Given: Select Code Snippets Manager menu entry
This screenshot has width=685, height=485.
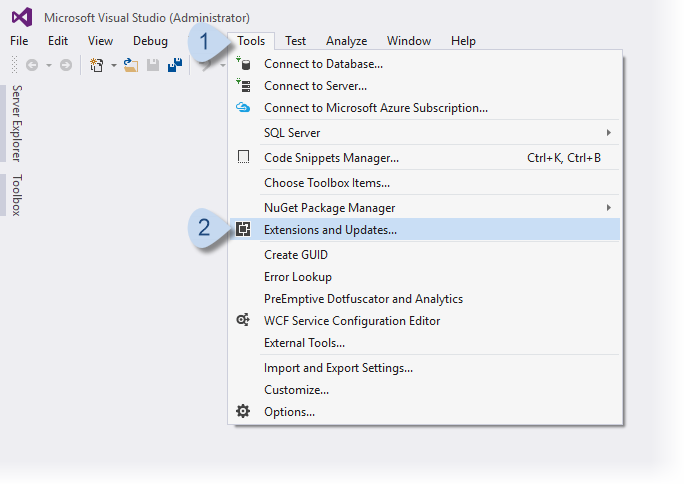Looking at the screenshot, I should pyautogui.click(x=331, y=158).
